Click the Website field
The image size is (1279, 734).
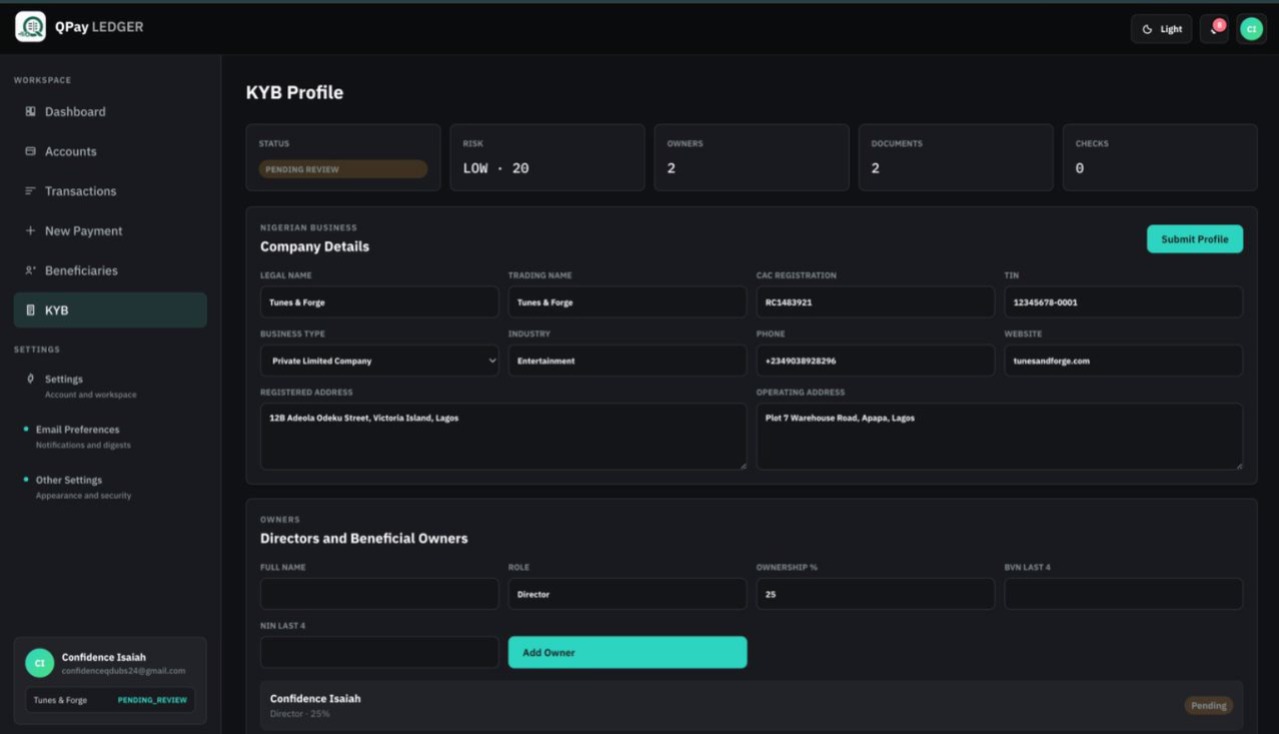[x=1123, y=361]
